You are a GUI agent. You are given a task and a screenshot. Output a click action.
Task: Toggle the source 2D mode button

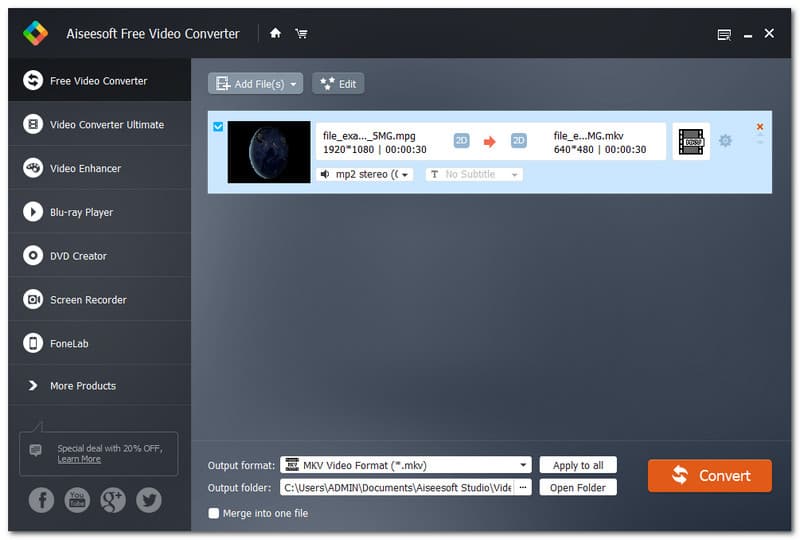click(x=462, y=141)
